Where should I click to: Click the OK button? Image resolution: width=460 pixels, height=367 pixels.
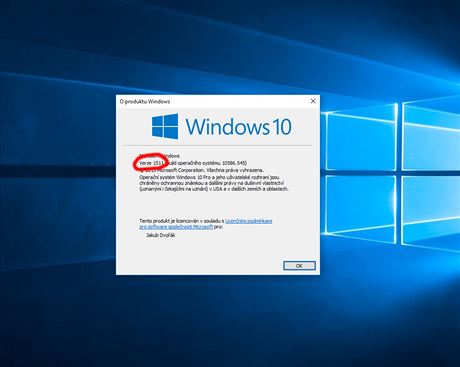point(299,266)
